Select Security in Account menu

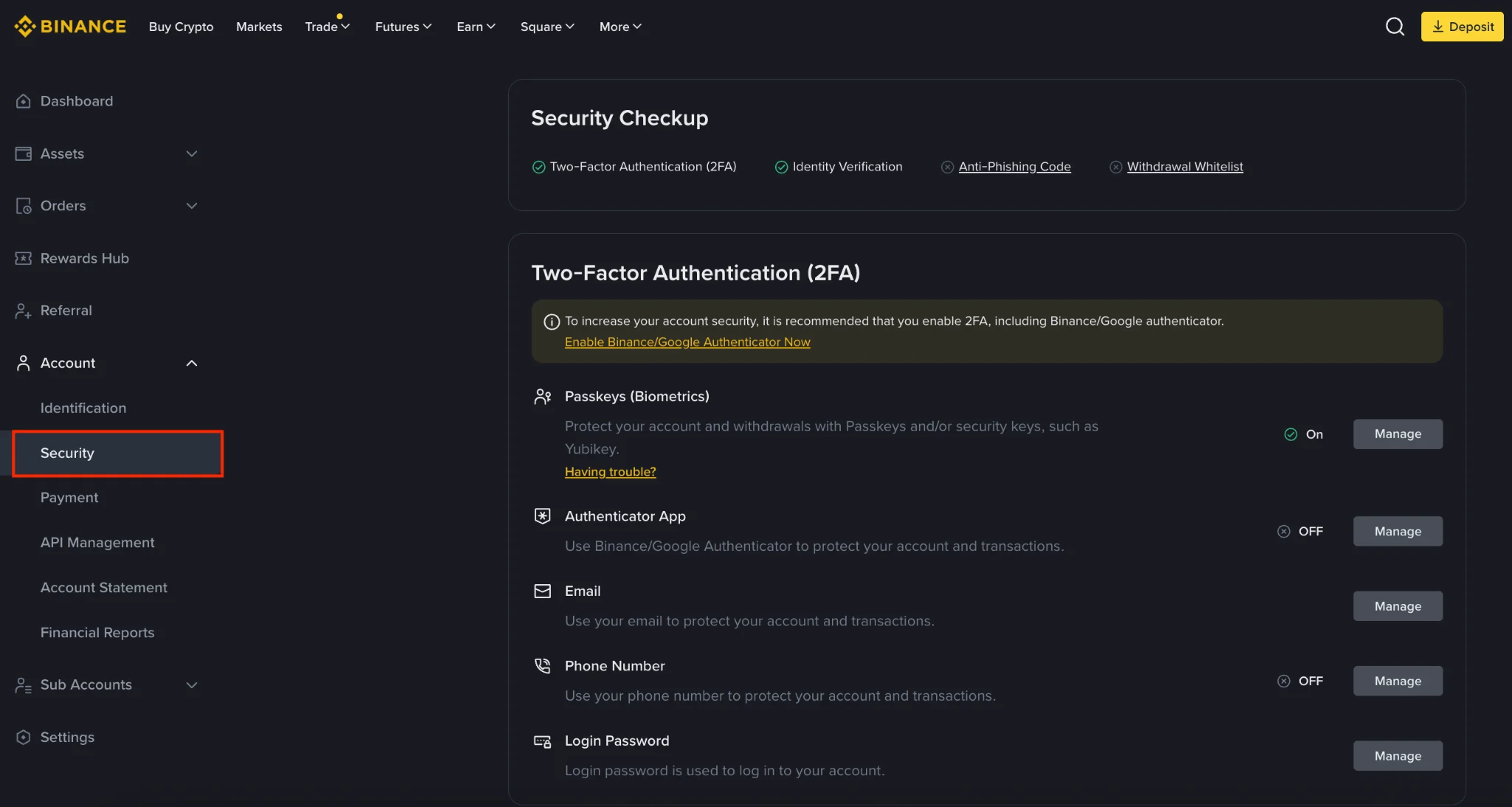click(x=118, y=453)
